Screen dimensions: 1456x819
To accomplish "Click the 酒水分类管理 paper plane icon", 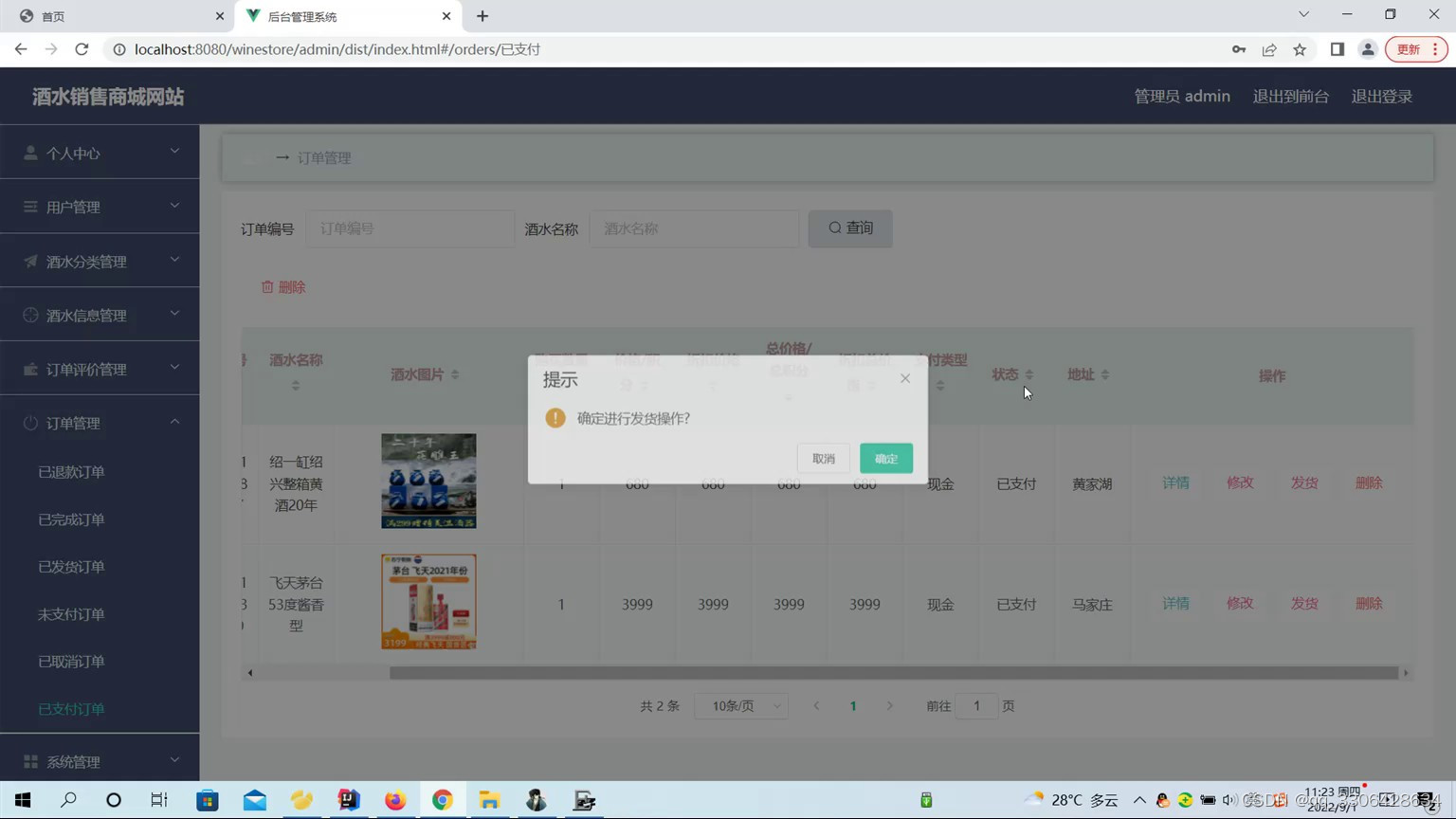I will [x=30, y=261].
